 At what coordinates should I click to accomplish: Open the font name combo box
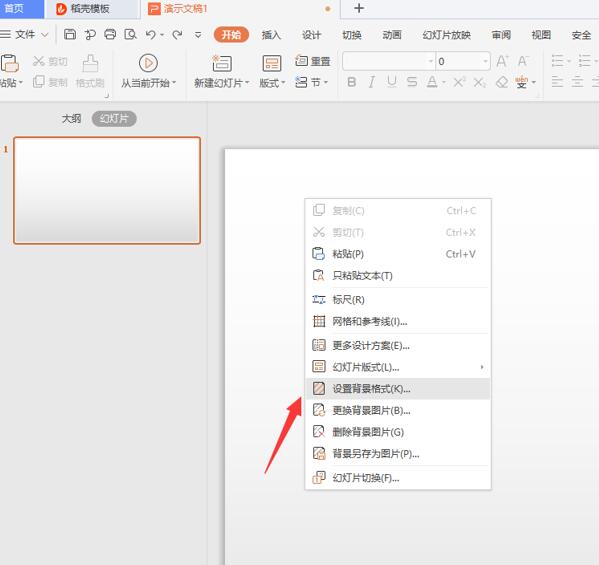pos(389,61)
